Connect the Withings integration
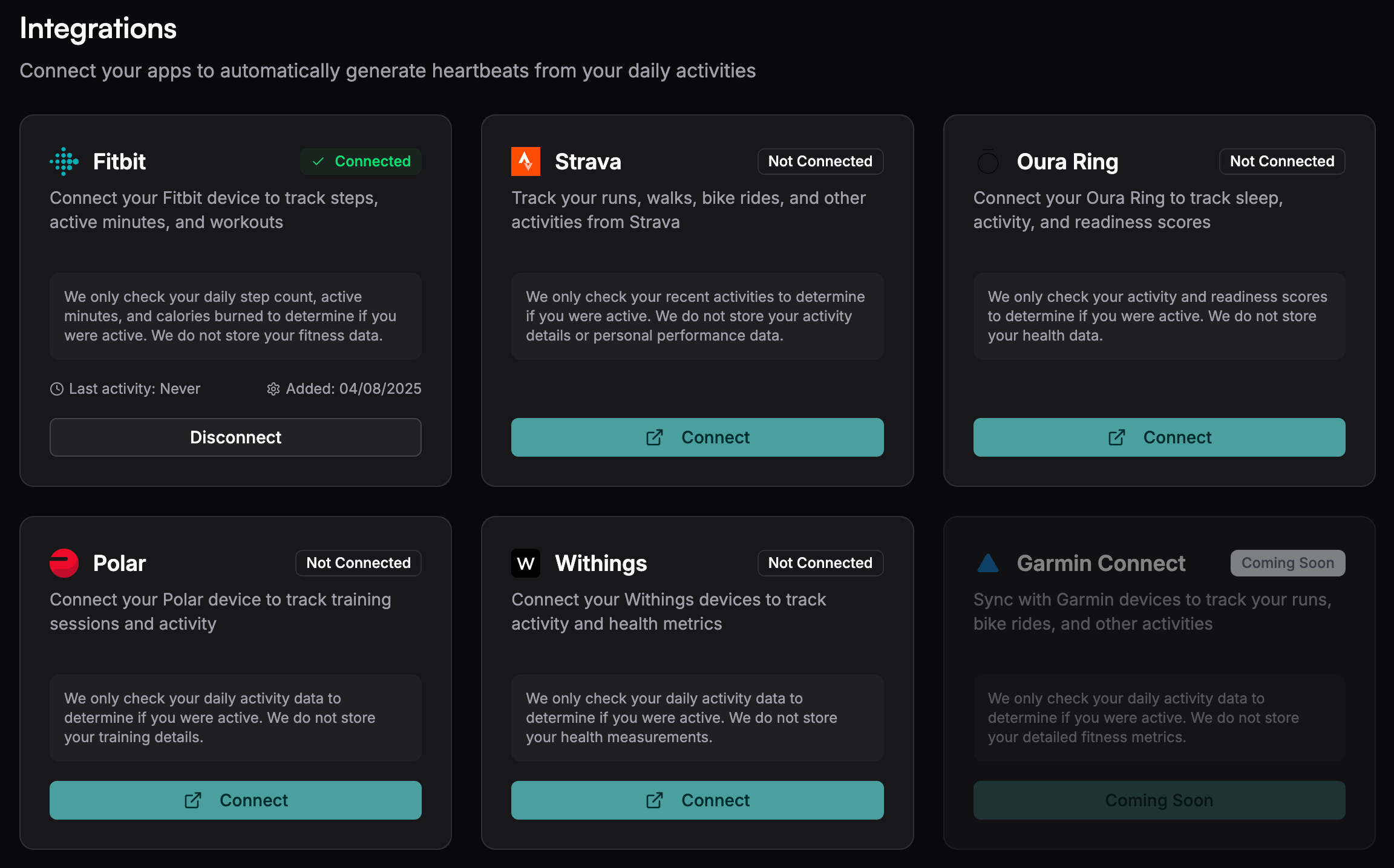1394x868 pixels. click(x=697, y=800)
